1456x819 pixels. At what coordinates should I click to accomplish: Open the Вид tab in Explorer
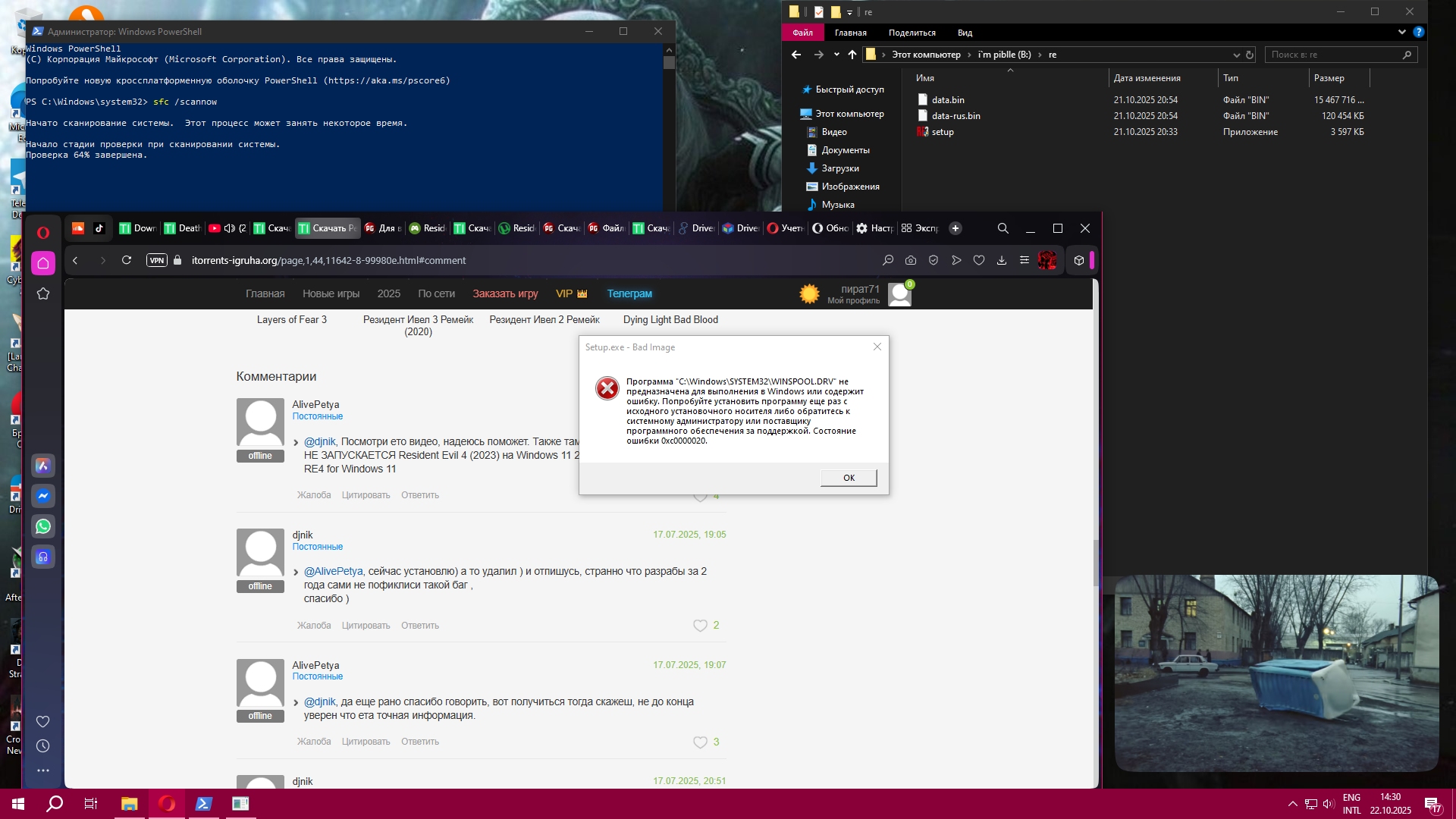(x=965, y=33)
